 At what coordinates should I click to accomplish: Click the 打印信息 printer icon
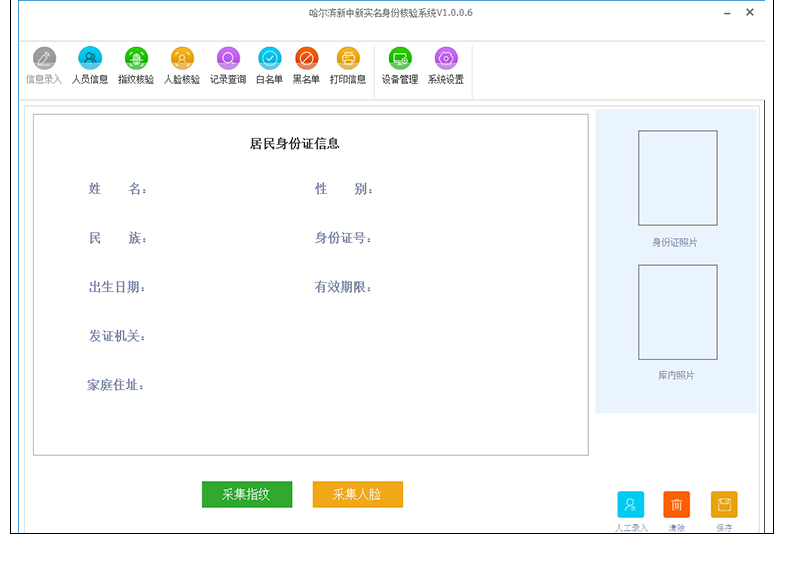coord(348,58)
